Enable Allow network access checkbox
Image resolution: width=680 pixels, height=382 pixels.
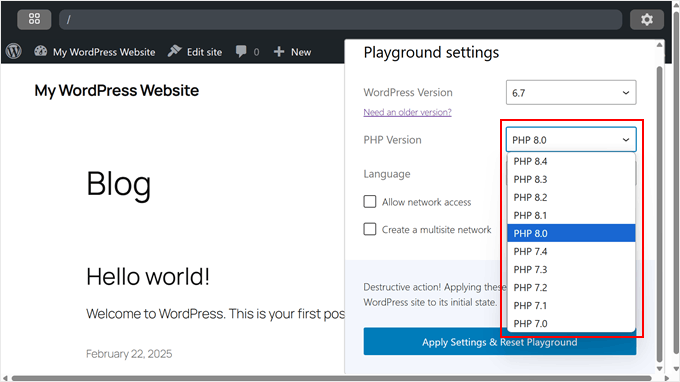tap(370, 202)
